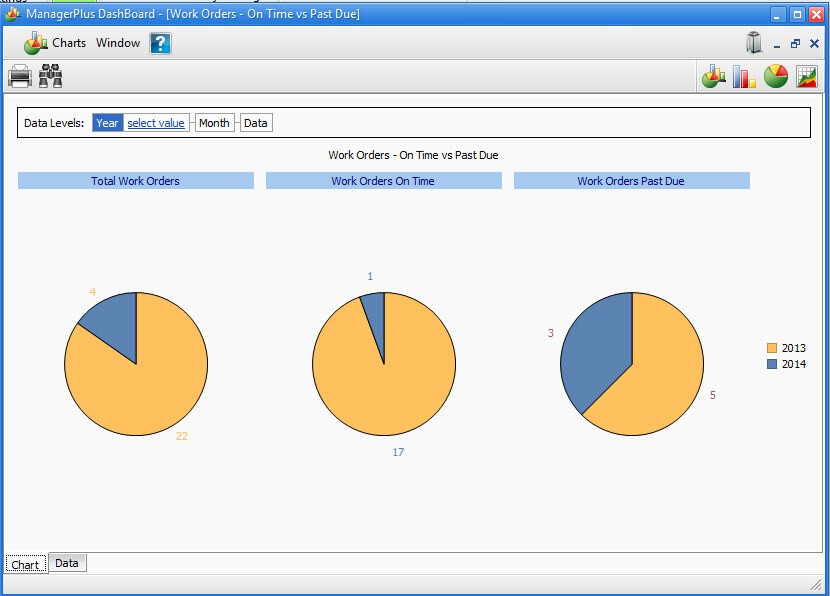Switch to the Chart tab at the bottom
830x596 pixels.
tap(25, 564)
